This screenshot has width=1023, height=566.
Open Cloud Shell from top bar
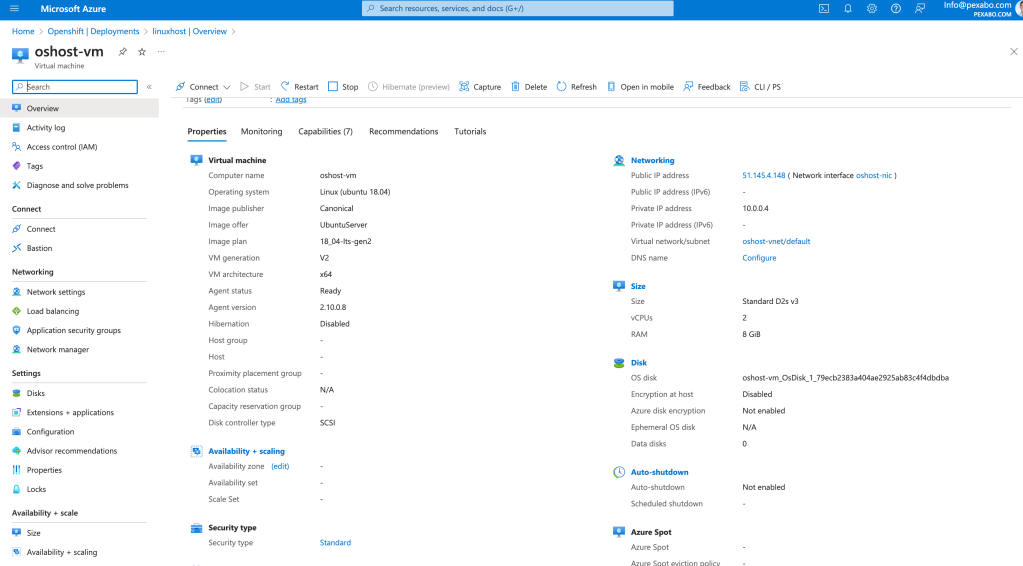tap(824, 8)
